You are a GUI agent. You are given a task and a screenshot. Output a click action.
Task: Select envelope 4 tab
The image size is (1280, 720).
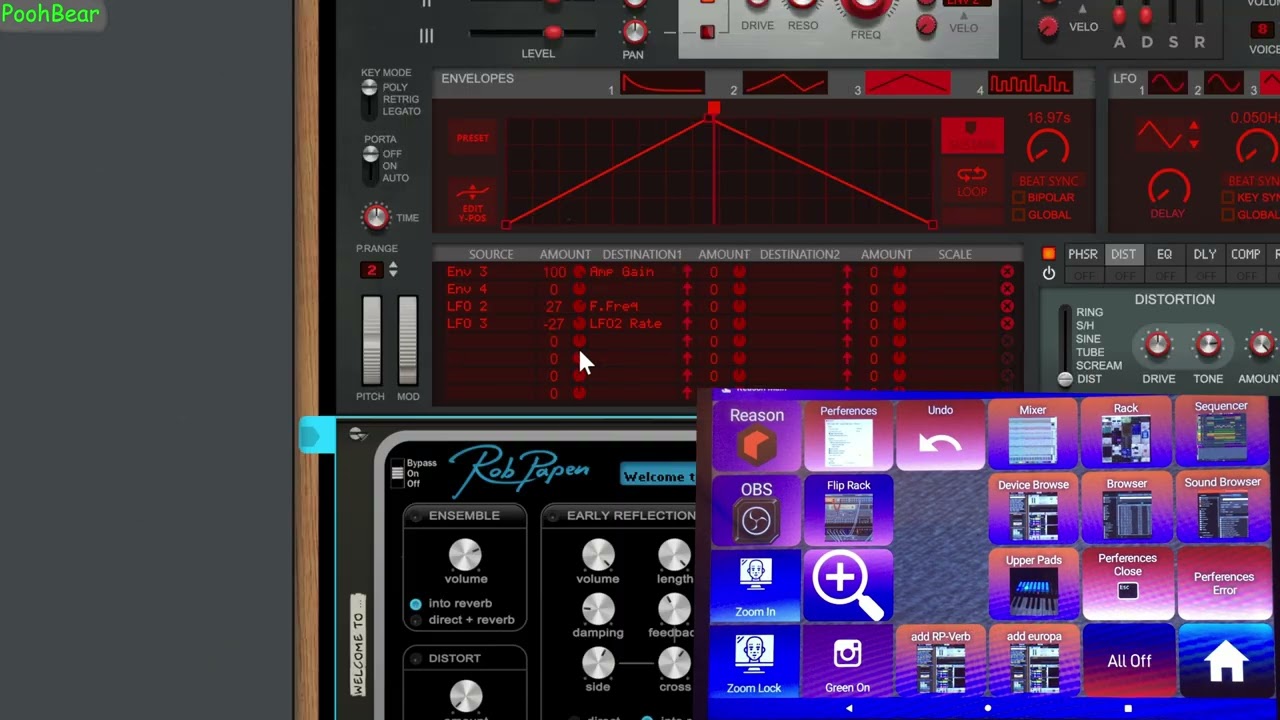(x=1030, y=84)
